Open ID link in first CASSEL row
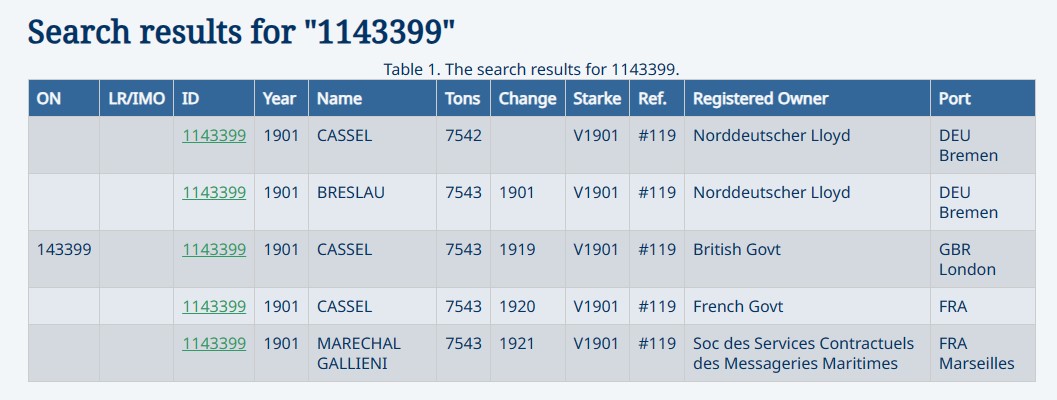 coord(214,135)
